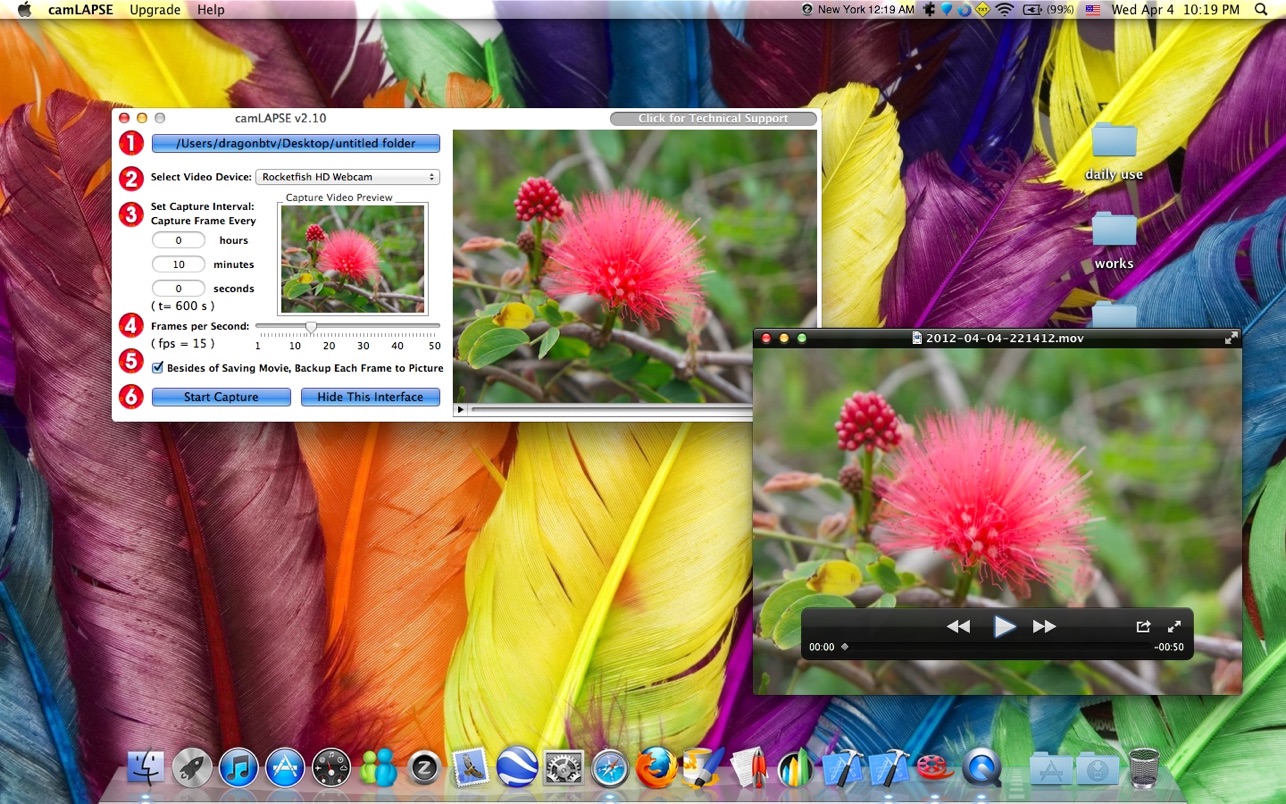
Task: Click the Frames per Second slider
Action: (311, 326)
